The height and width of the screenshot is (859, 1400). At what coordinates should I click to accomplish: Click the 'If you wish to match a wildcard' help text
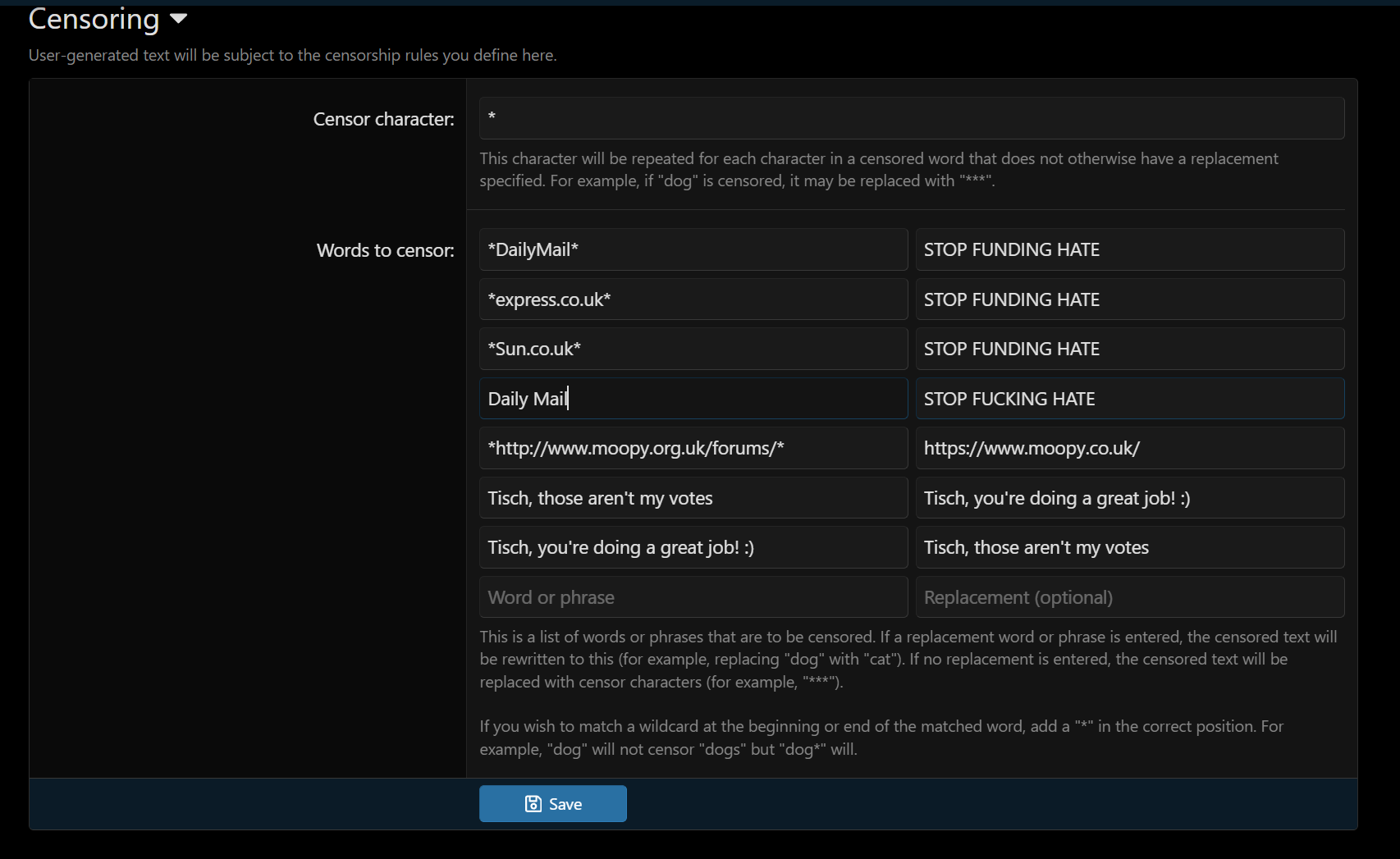coord(881,738)
